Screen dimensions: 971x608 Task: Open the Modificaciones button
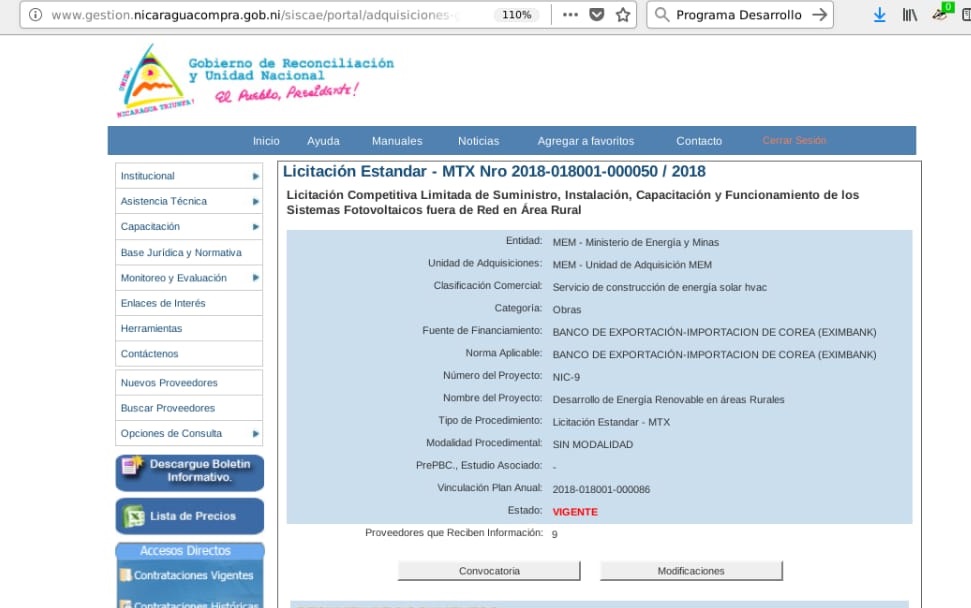click(691, 571)
